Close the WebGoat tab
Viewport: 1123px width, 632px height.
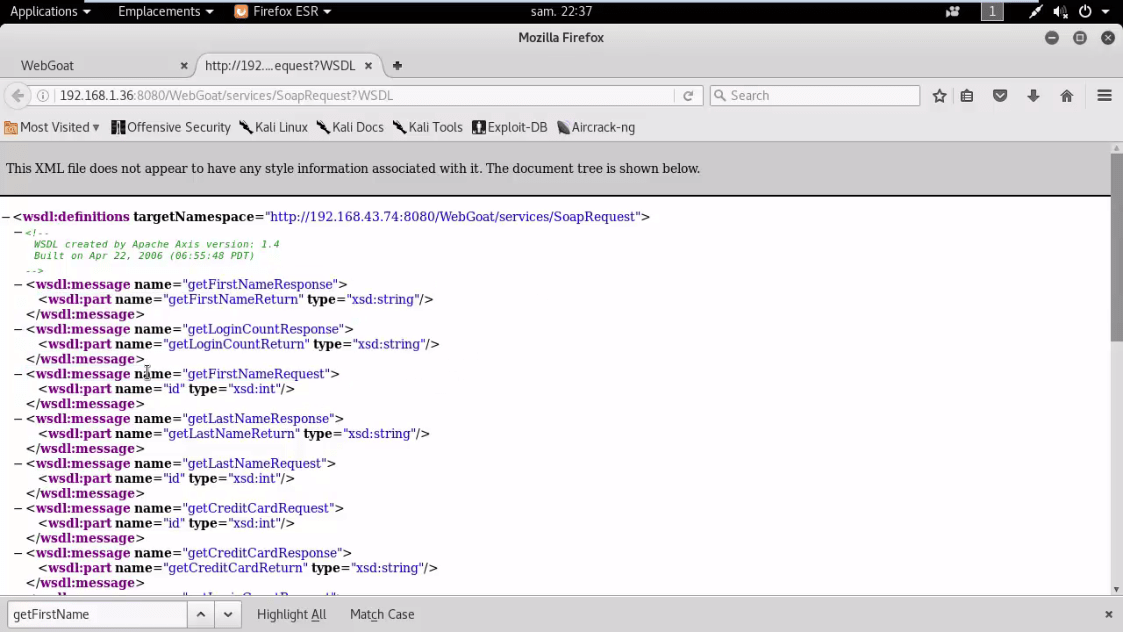184,65
